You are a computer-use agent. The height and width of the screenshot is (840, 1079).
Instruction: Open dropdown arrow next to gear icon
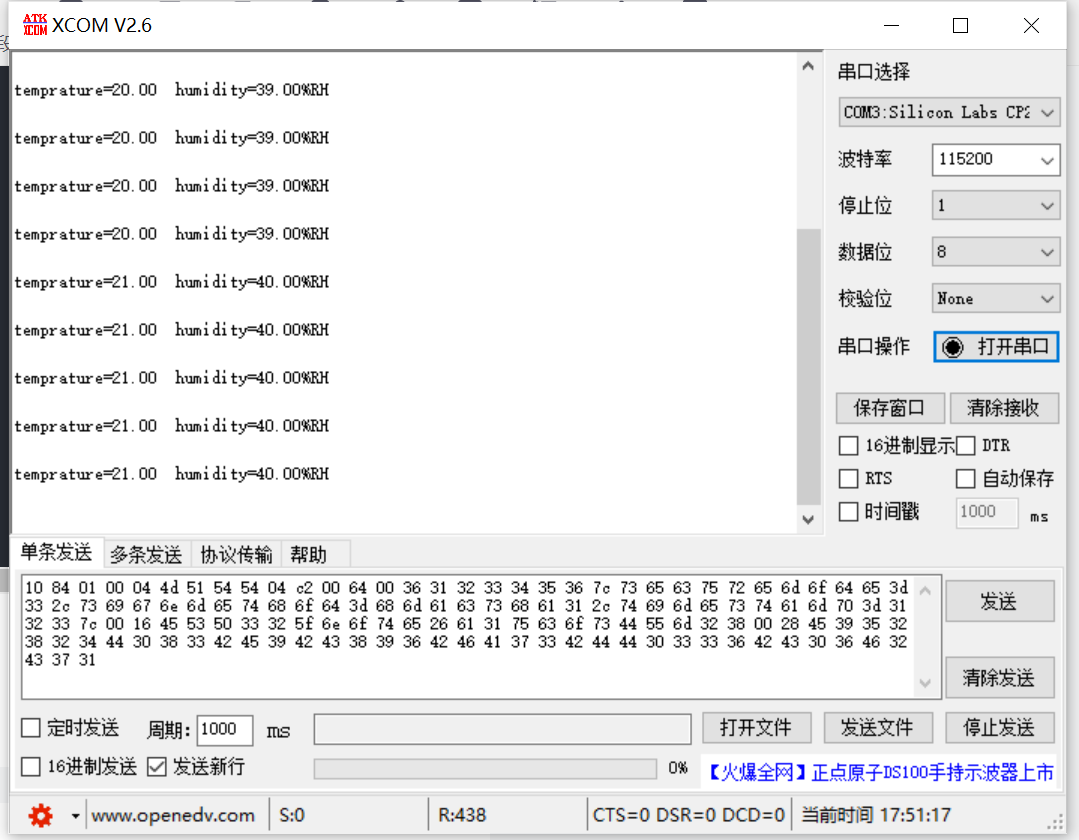tap(75, 816)
